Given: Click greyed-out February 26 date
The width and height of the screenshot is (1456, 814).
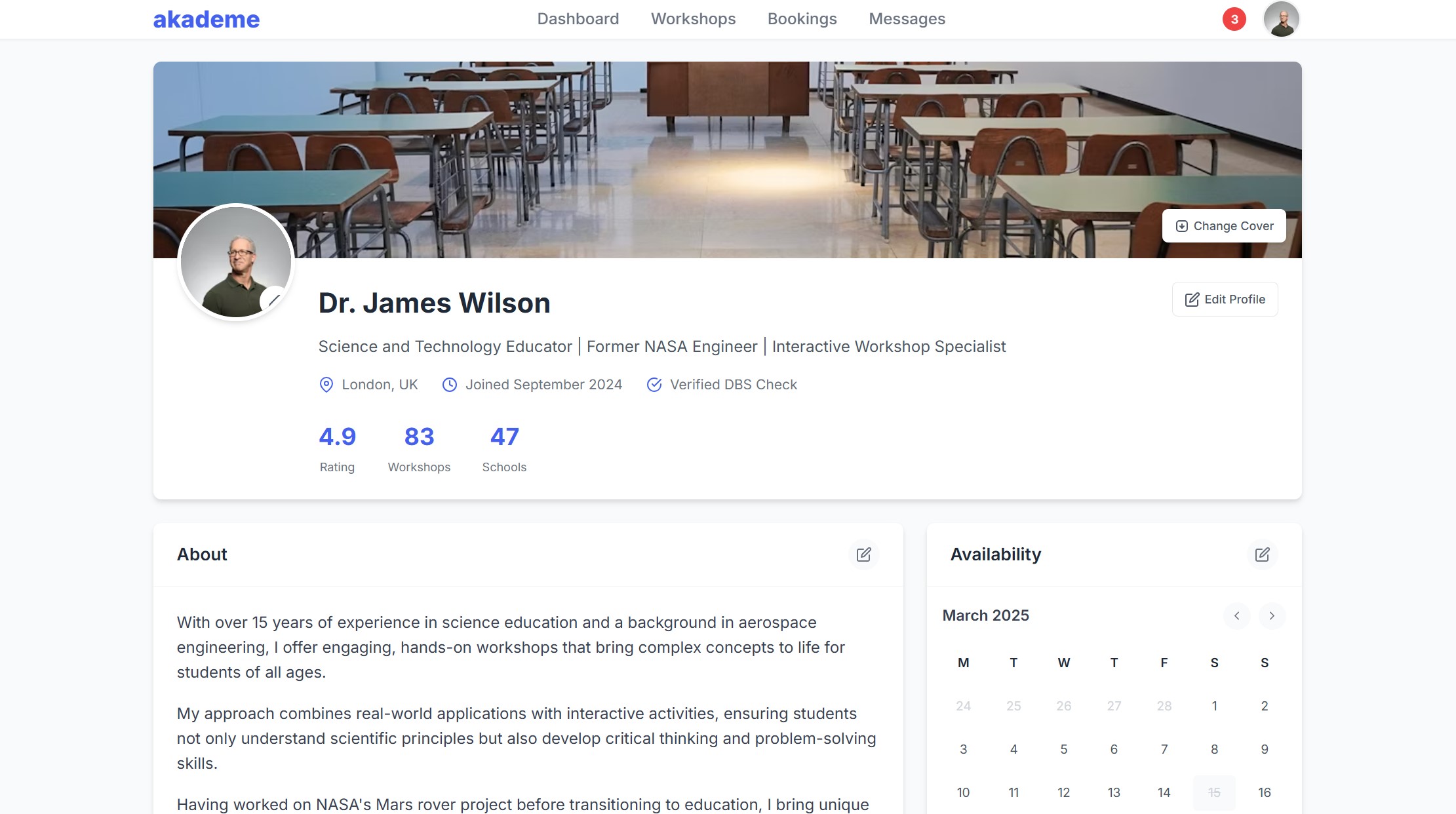Looking at the screenshot, I should pyautogui.click(x=1063, y=706).
